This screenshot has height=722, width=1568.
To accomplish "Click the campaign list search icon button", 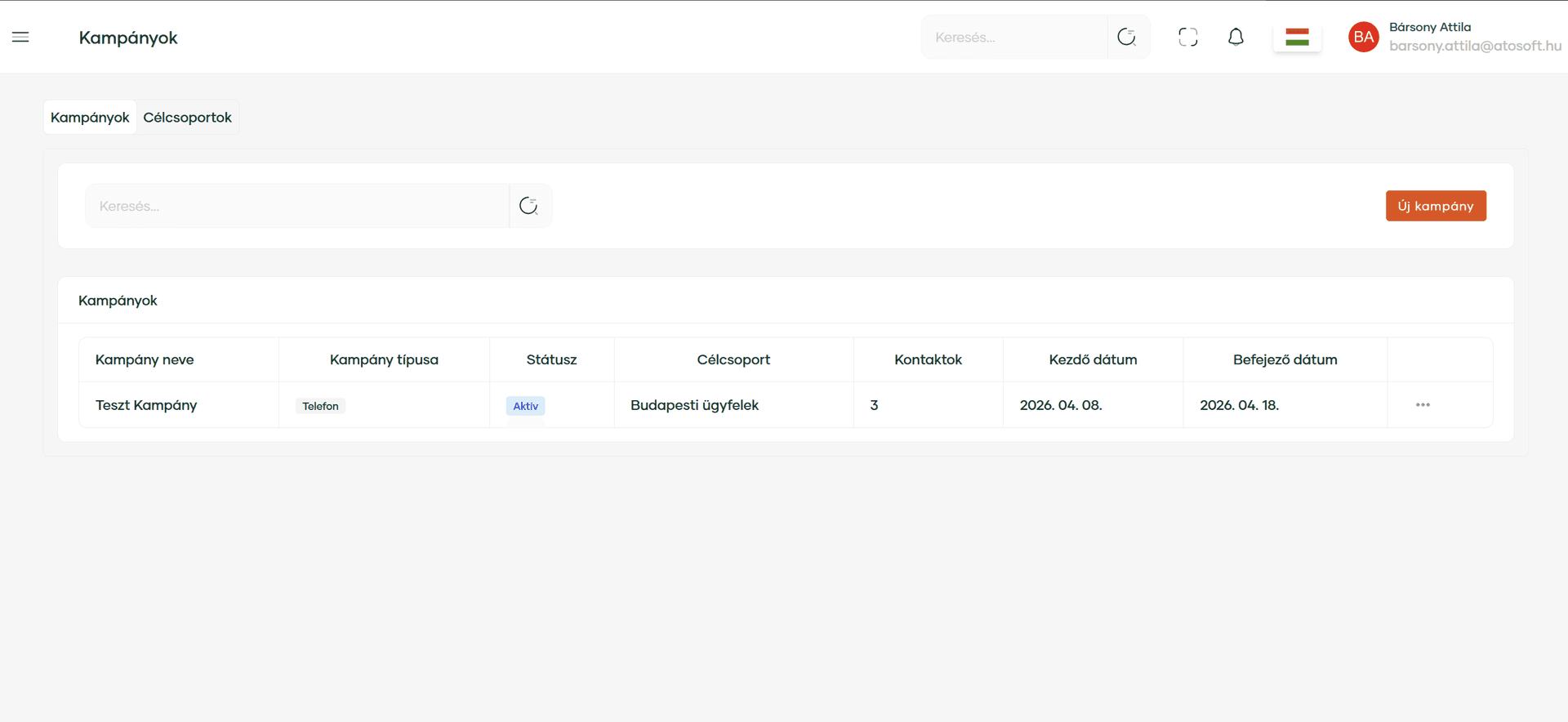I will 529,206.
